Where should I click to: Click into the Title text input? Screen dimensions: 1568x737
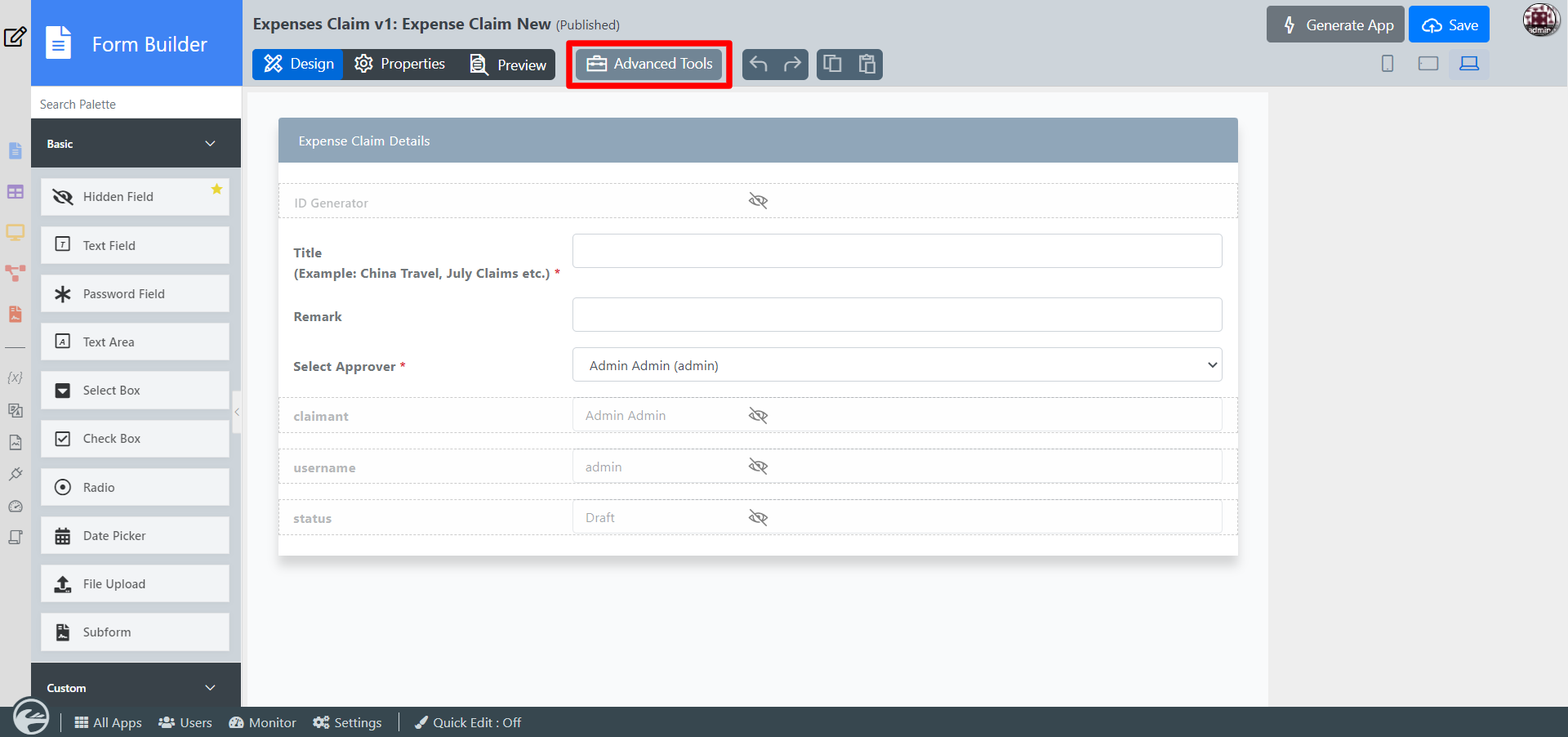tap(897, 251)
